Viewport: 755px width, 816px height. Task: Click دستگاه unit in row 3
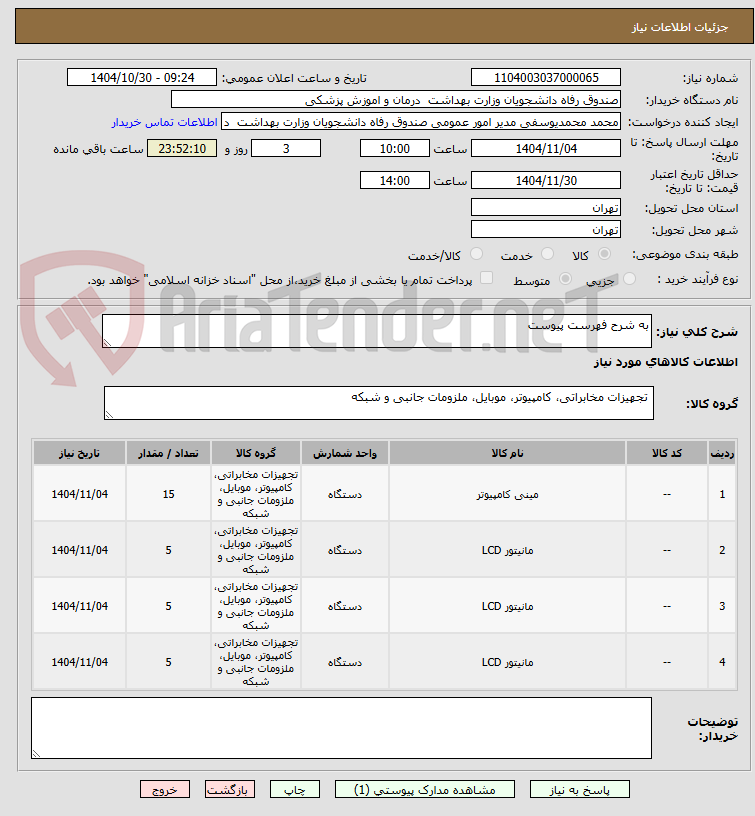click(344, 606)
